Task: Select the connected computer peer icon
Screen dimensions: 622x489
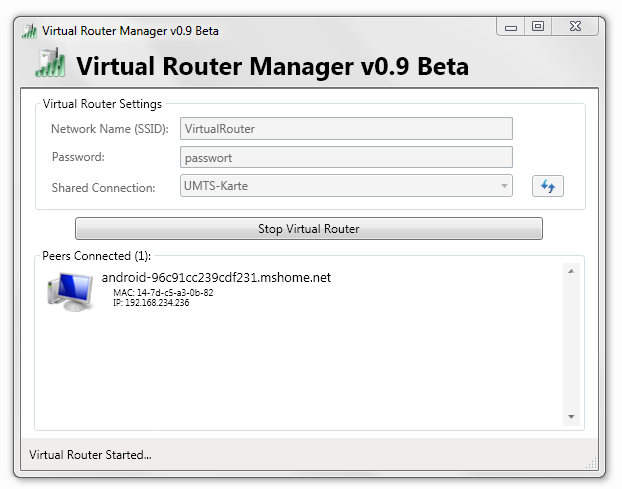Action: pos(71,291)
